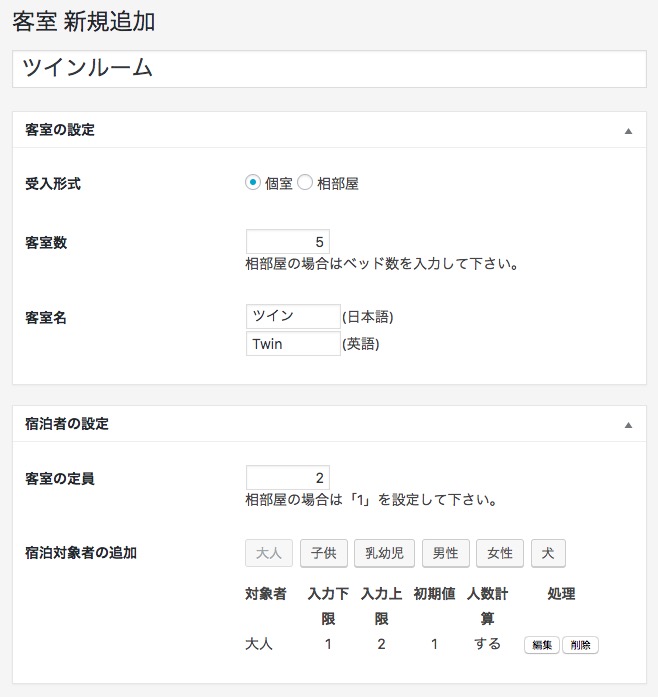The height and width of the screenshot is (697, 658).
Task: Add 大人 guest type button
Action: pyautogui.click(x=269, y=553)
